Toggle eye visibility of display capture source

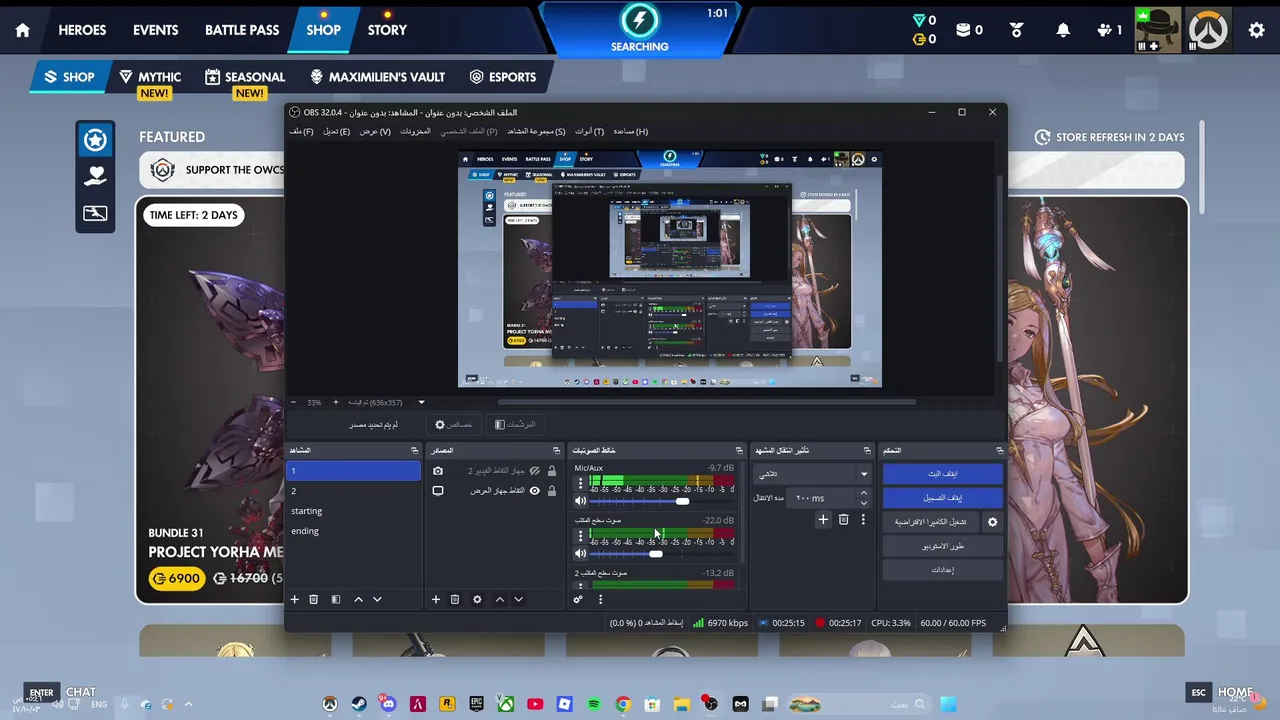pos(535,491)
